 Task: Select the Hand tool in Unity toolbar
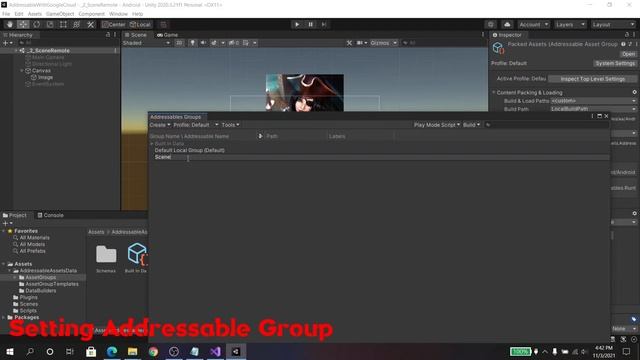10,24
